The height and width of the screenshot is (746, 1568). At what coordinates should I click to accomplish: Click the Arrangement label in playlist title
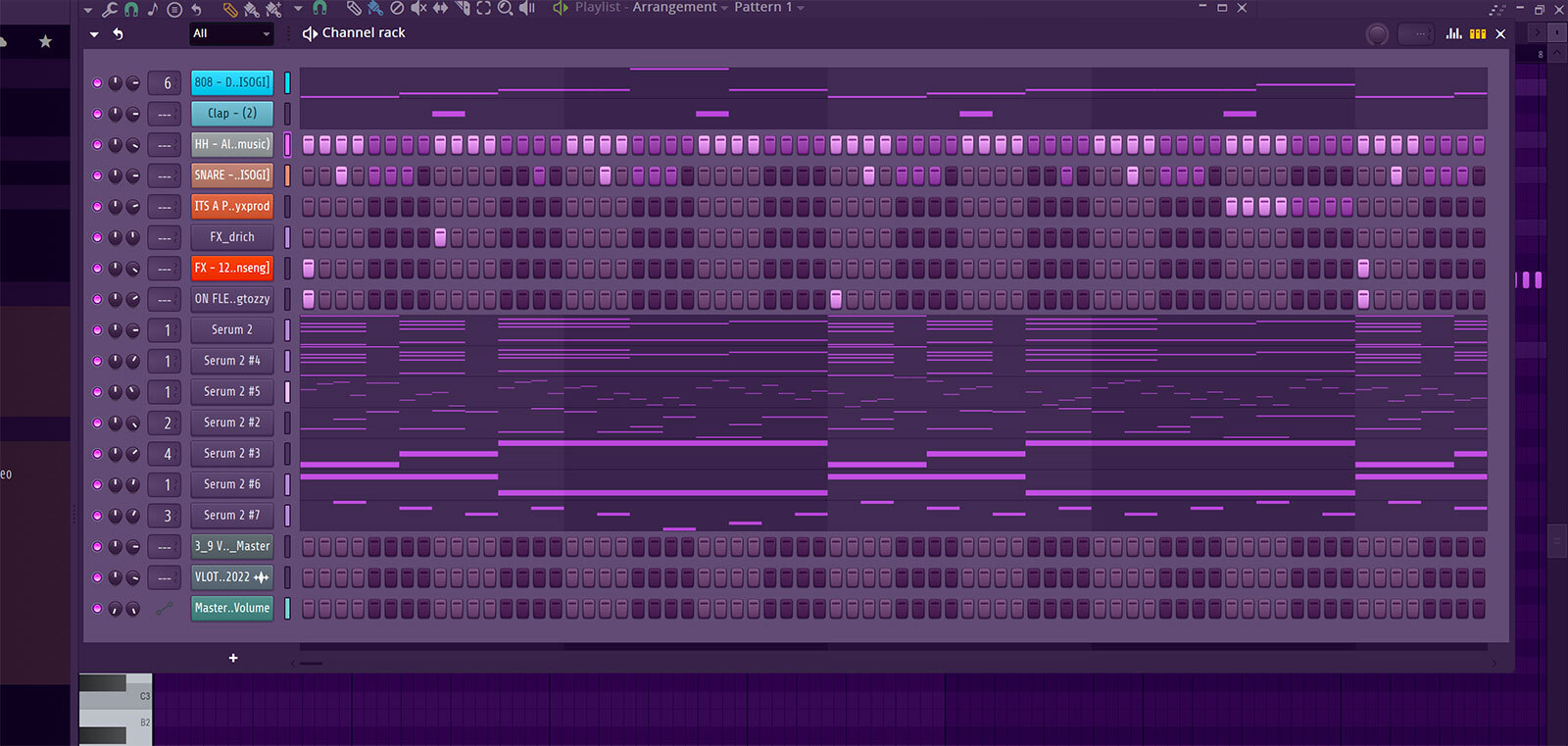click(674, 7)
